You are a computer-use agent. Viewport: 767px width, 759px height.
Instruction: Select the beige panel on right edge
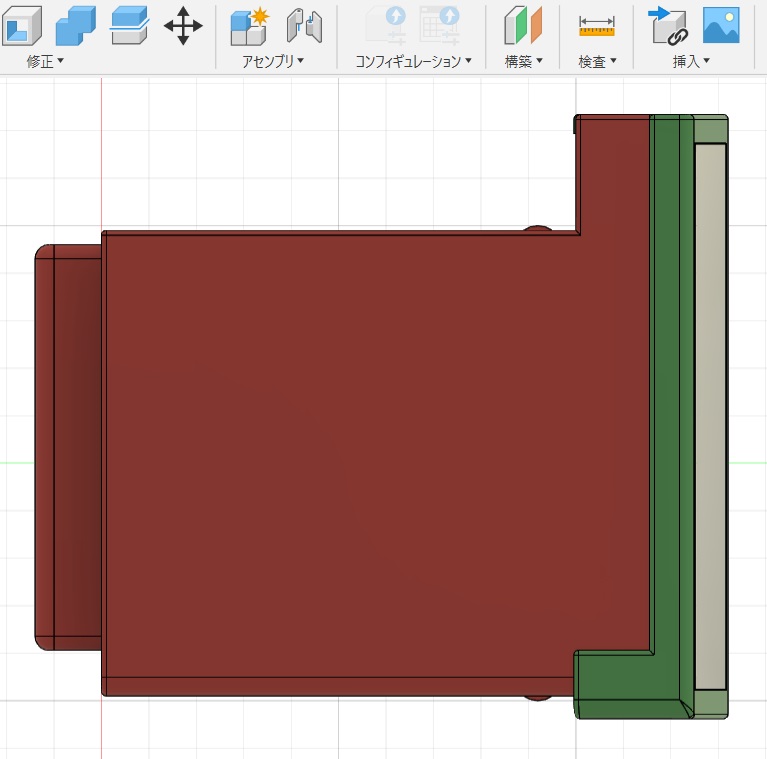[710, 417]
